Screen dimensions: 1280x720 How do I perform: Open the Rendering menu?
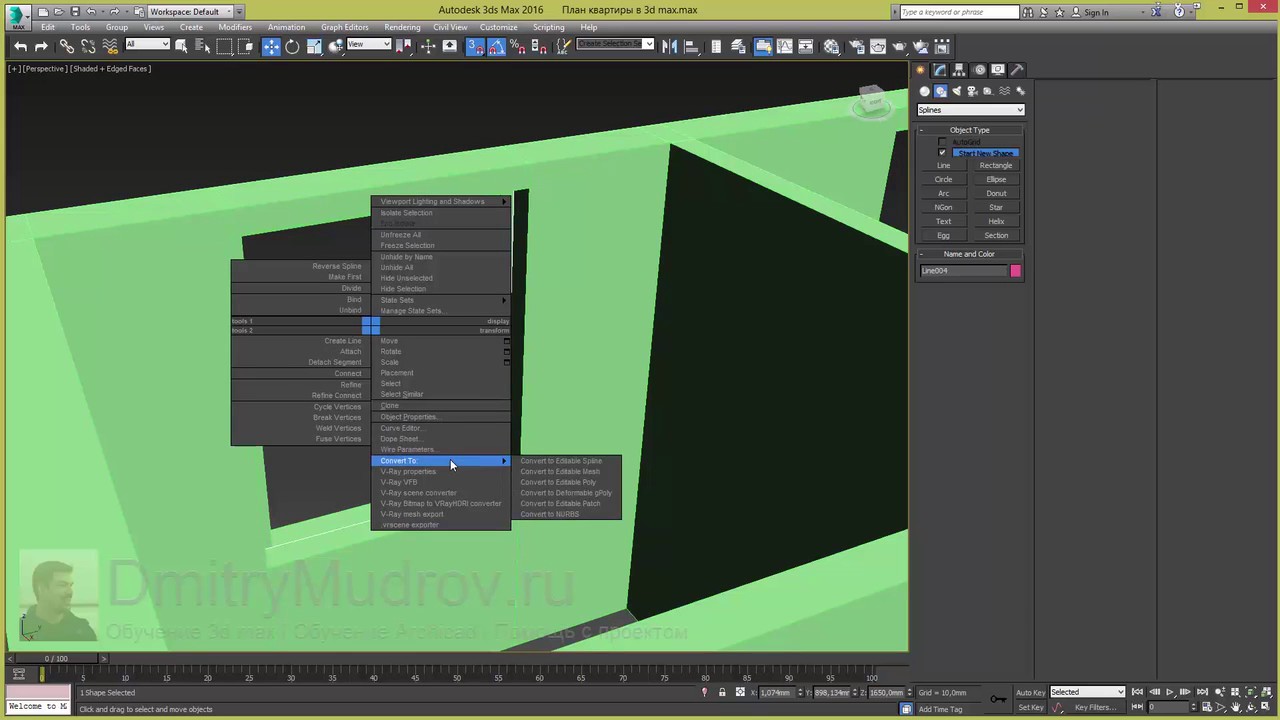(402, 27)
